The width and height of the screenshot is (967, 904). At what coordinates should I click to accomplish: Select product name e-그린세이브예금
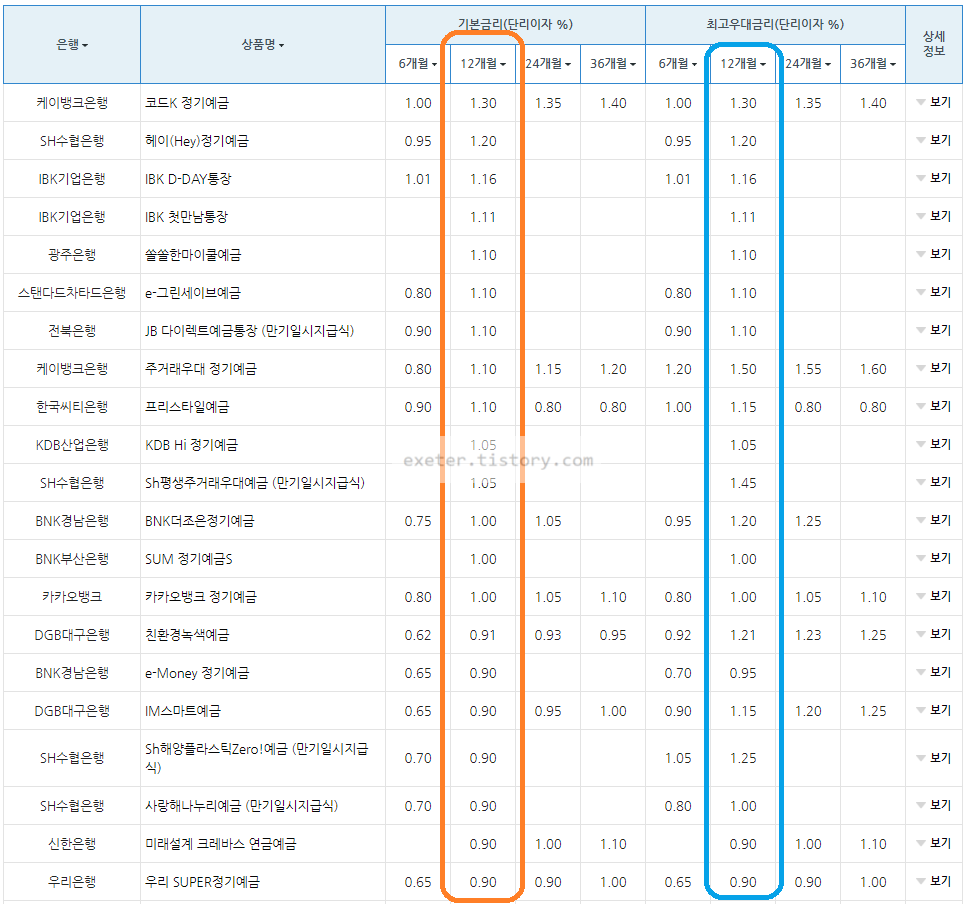click(x=192, y=293)
